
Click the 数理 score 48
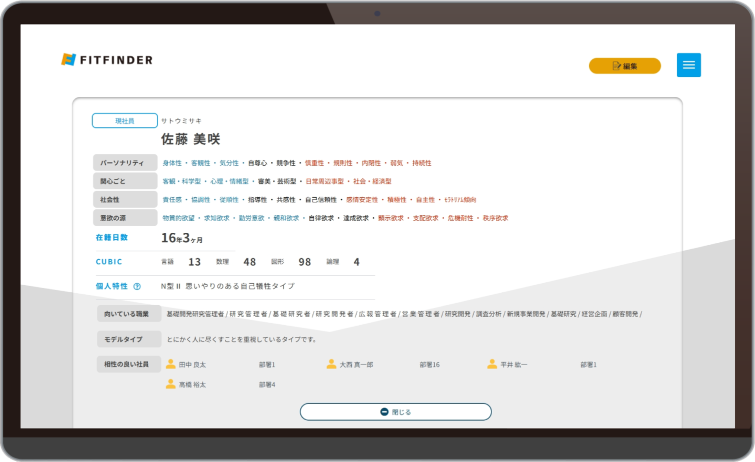249,262
